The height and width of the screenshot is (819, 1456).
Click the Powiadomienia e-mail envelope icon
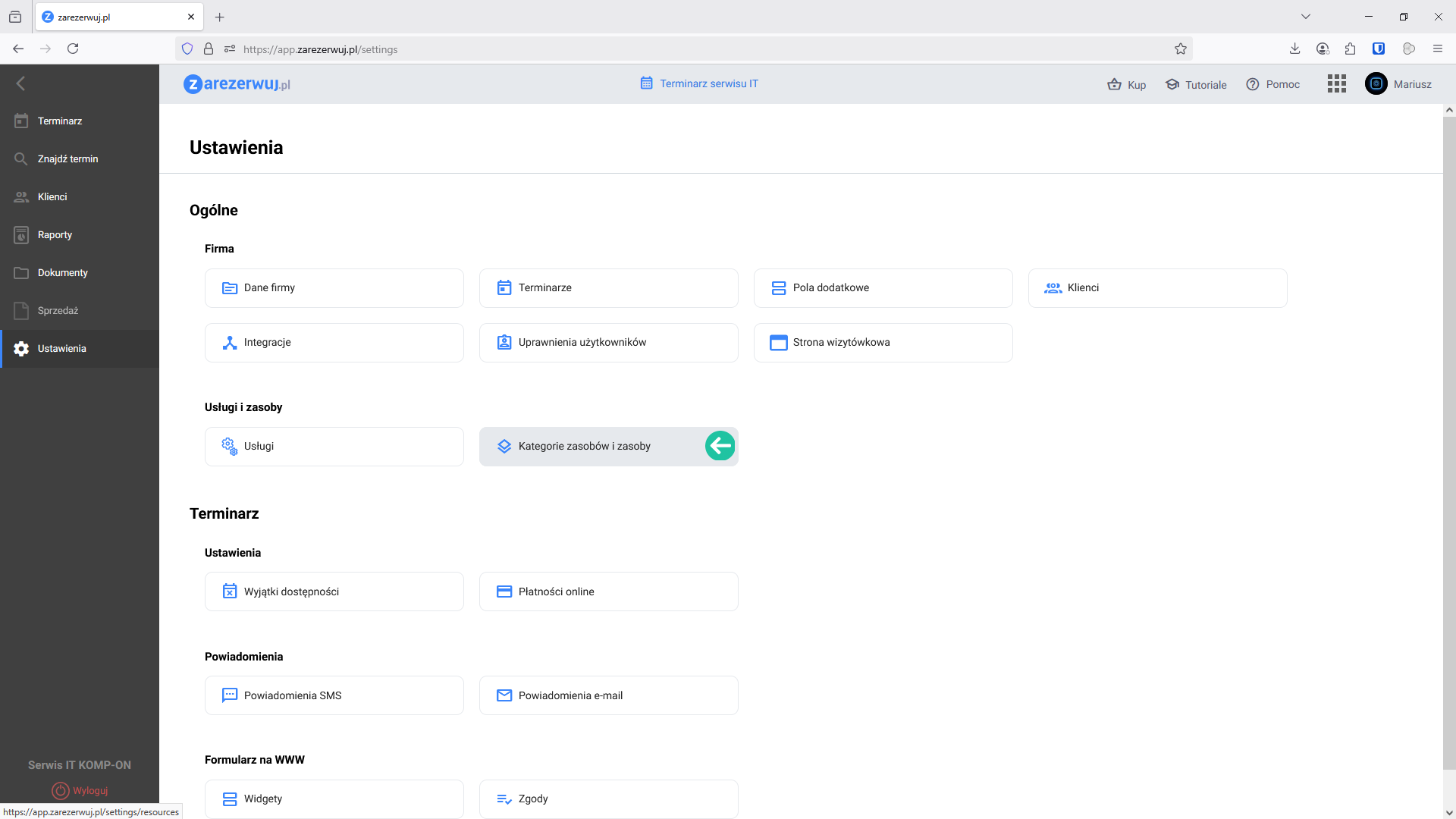pyautogui.click(x=504, y=695)
